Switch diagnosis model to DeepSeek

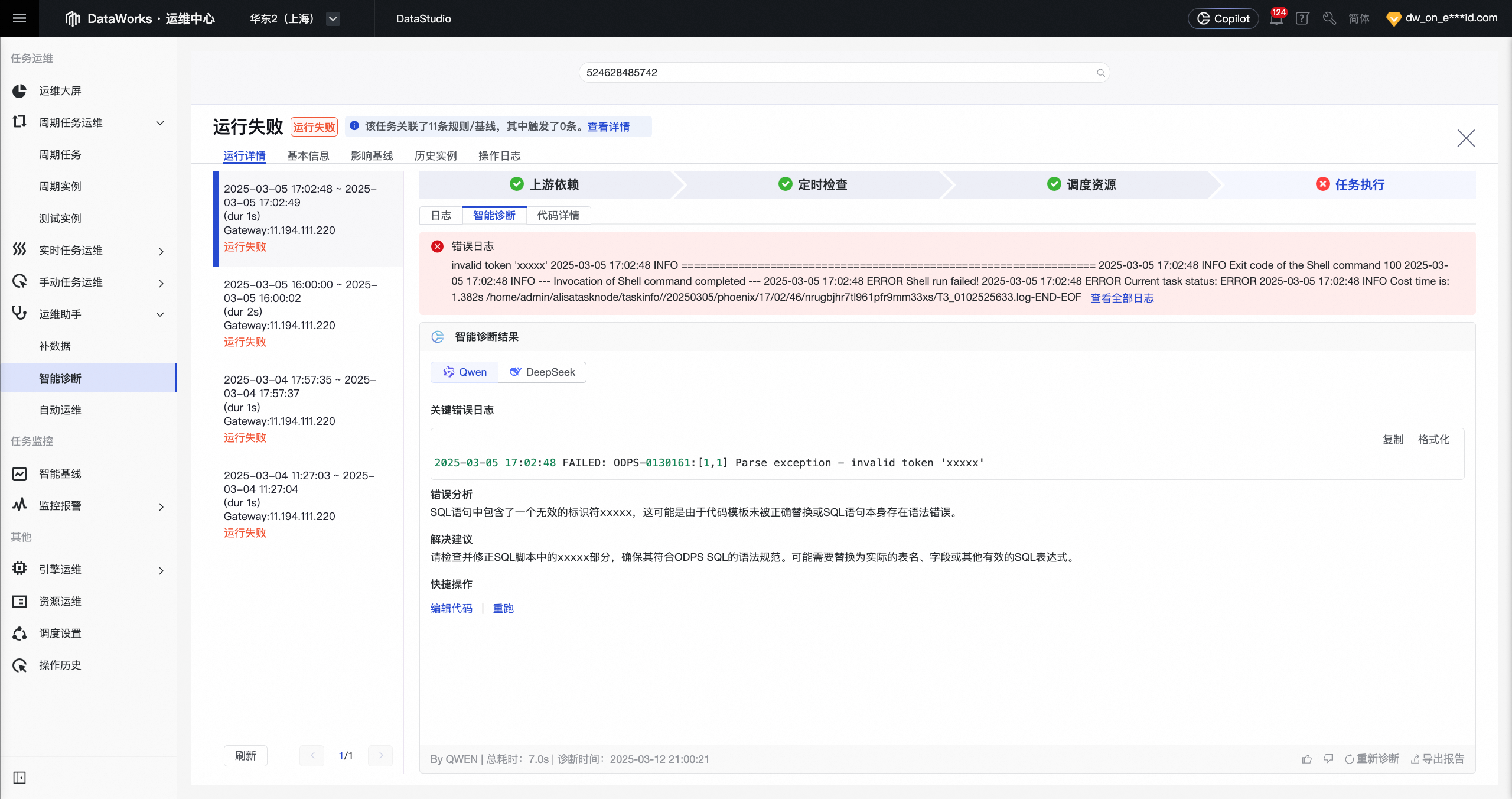(x=542, y=372)
